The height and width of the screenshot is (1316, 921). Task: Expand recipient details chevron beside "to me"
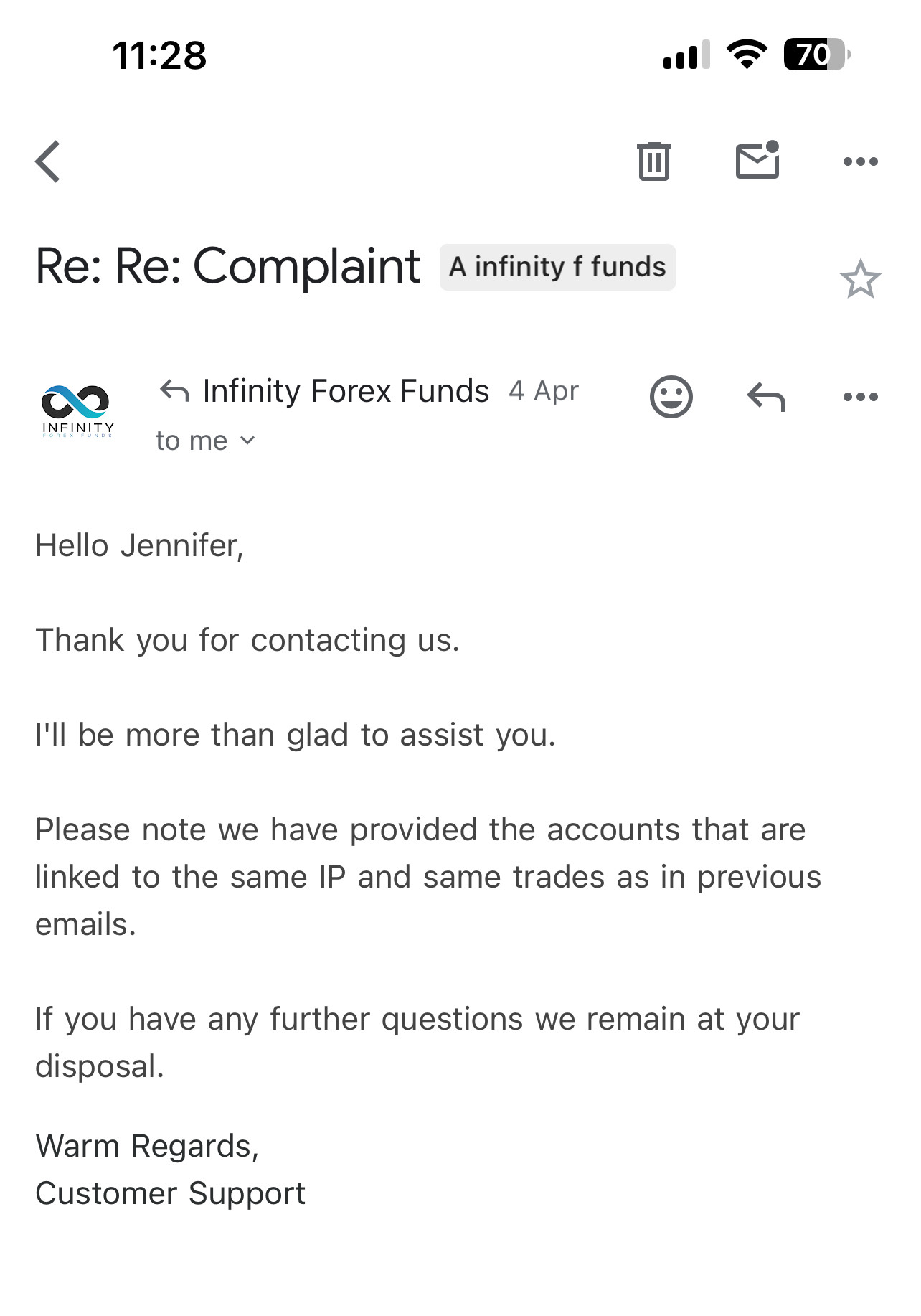tap(247, 441)
